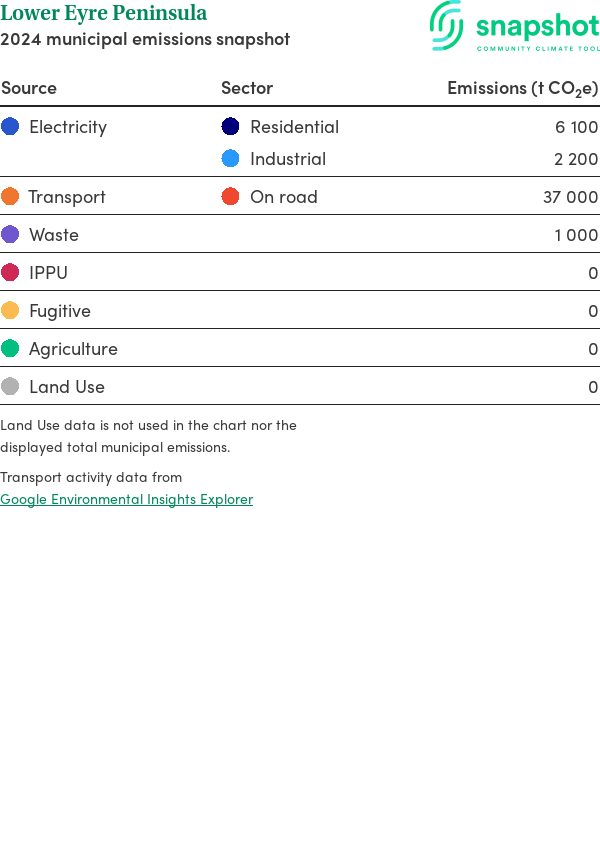Click the grey Land Use source dot
Screen dimensions: 600x850
pyautogui.click(x=10, y=386)
